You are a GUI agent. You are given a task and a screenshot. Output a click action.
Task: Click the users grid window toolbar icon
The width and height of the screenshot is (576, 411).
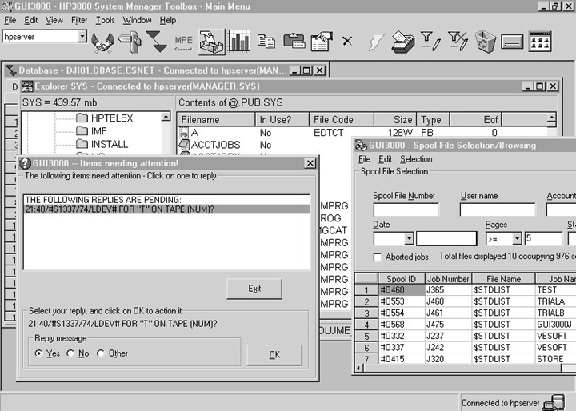pyautogui.click(x=540, y=41)
